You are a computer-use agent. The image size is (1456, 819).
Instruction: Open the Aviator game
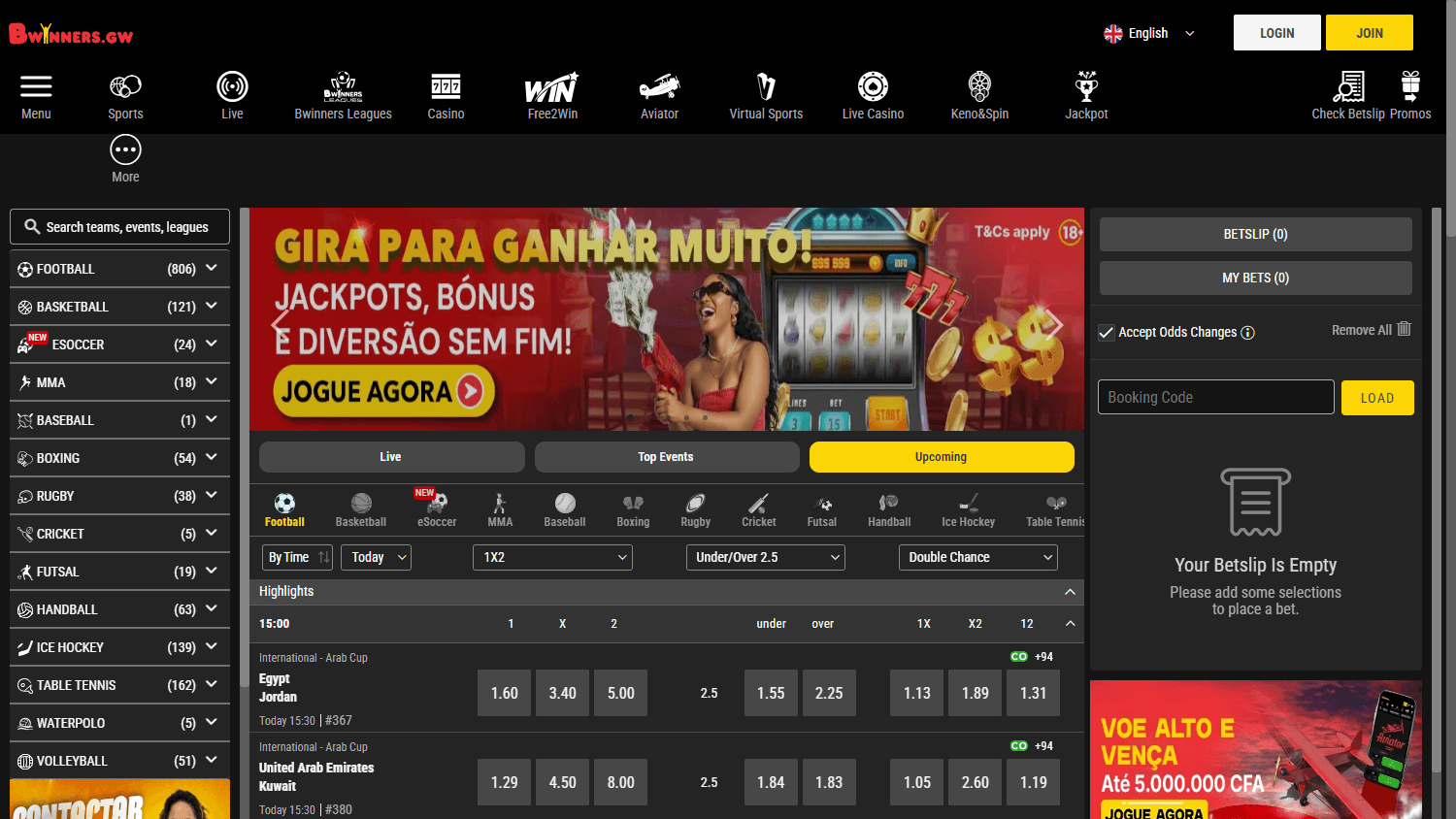pyautogui.click(x=659, y=94)
